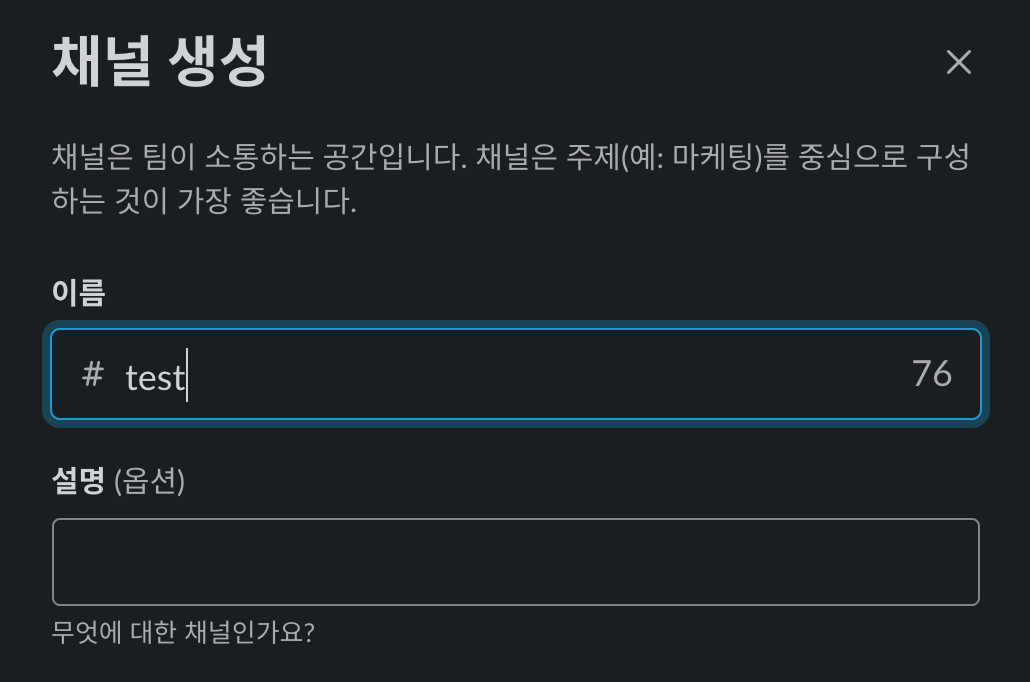Close the 채널 생성 dialog
The width and height of the screenshot is (1030, 682).
point(958,62)
